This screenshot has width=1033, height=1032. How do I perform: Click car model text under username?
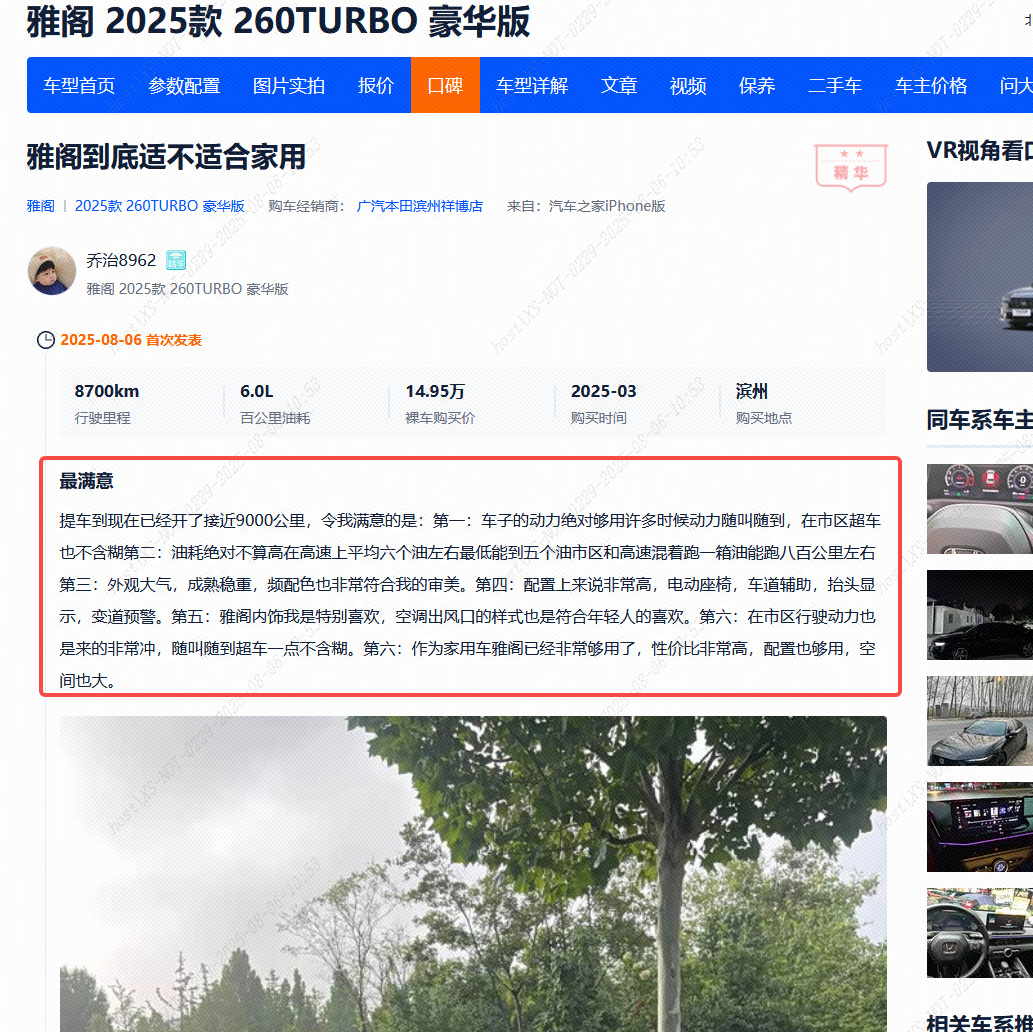[x=187, y=289]
